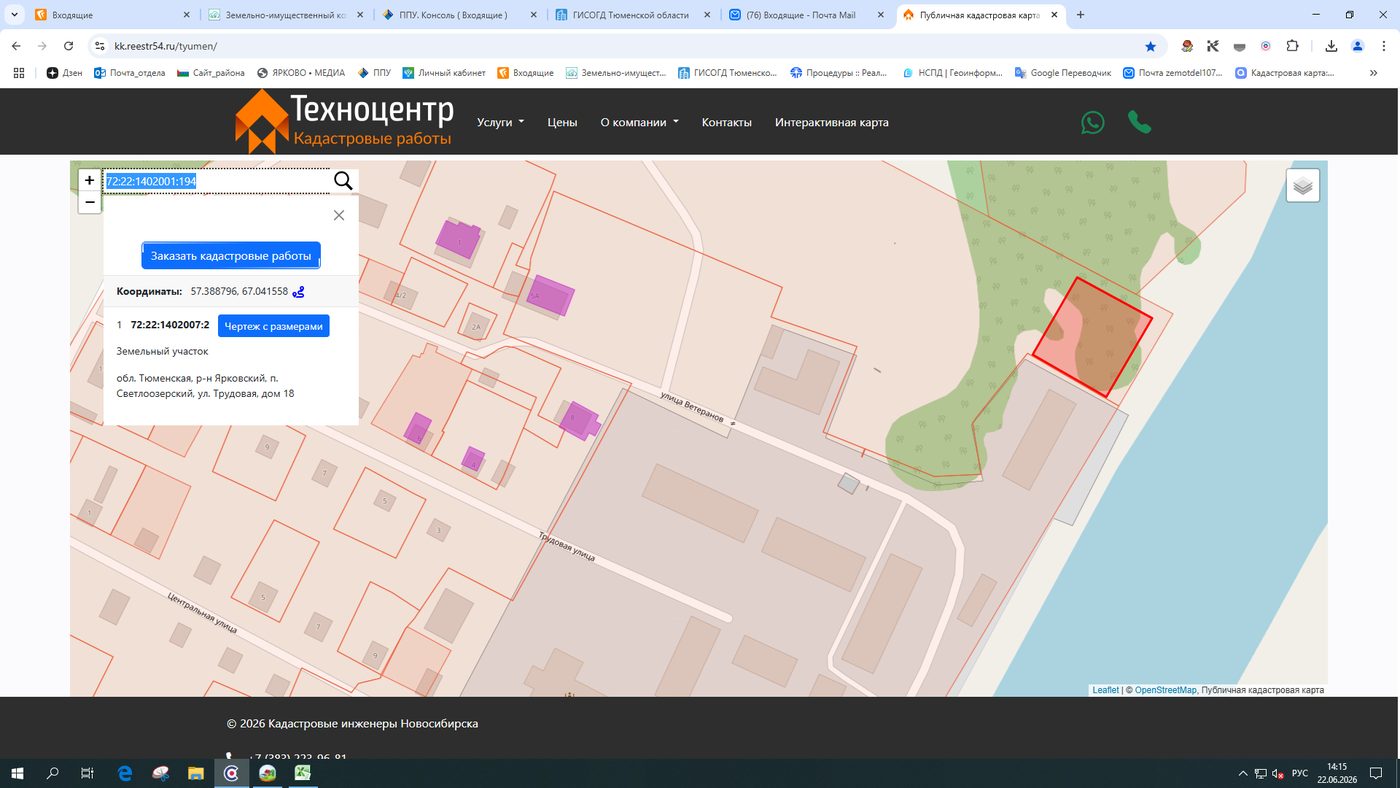Open the Личный кабинет bookmark
This screenshot has height=788, width=1400.
point(443,73)
